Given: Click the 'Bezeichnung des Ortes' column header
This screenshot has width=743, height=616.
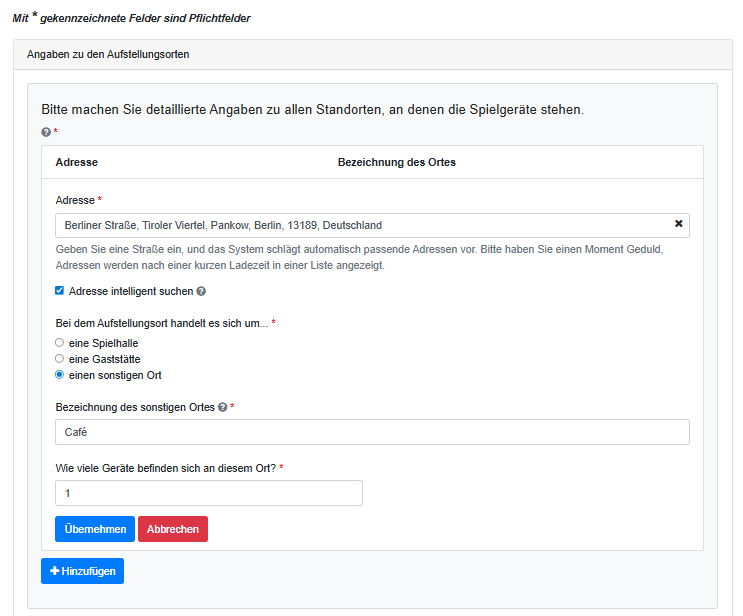Looking at the screenshot, I should 396,162.
